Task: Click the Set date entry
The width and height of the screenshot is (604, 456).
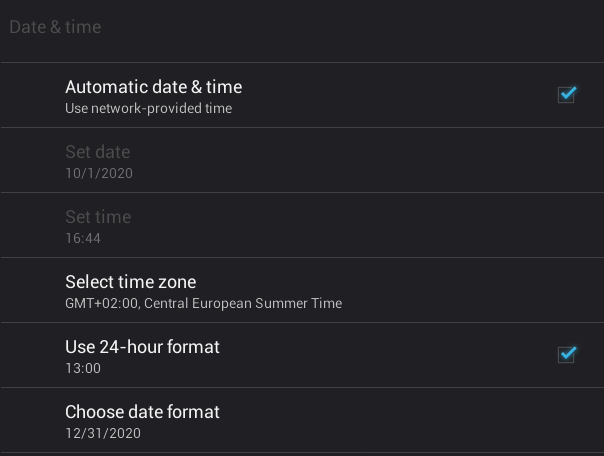Action: tap(302, 160)
